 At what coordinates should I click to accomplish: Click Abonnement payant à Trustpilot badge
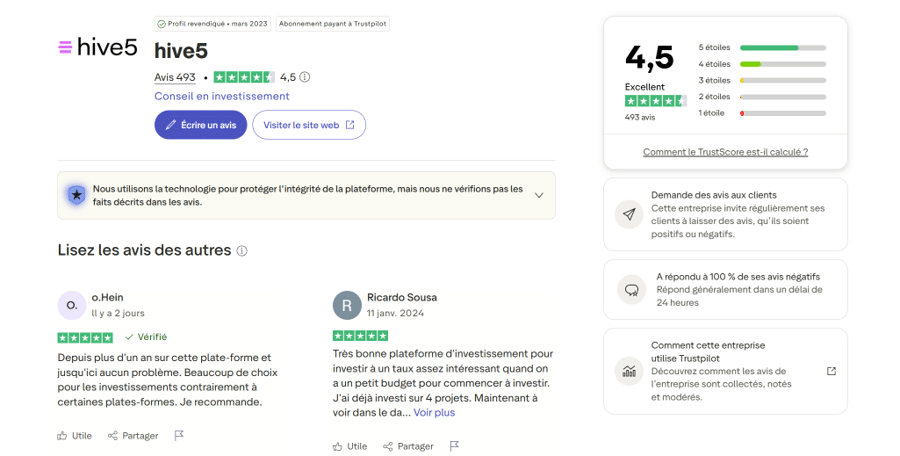[x=332, y=24]
